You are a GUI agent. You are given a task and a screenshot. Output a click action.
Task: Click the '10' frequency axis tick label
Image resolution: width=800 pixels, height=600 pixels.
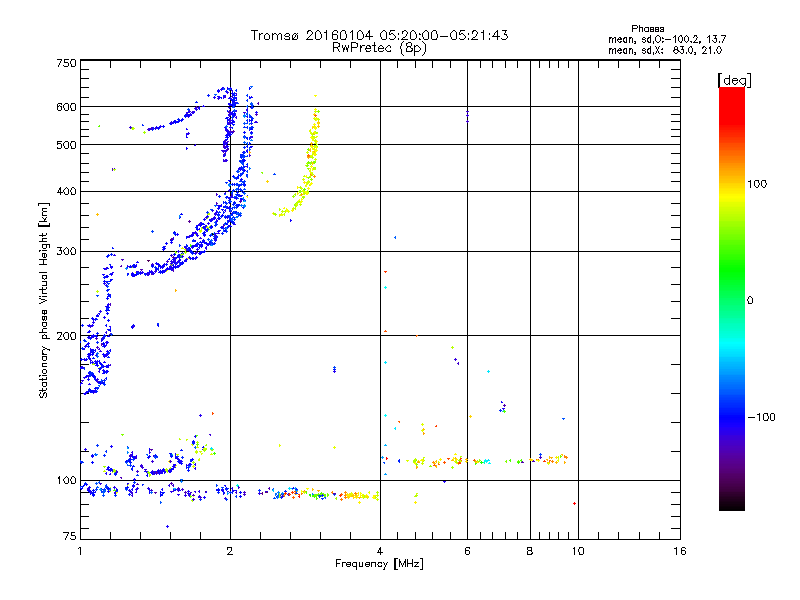coord(578,551)
